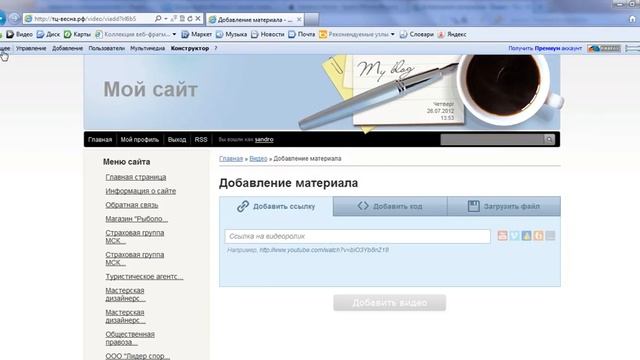
Task: Open the RSS feed link
Action: [x=201, y=140]
